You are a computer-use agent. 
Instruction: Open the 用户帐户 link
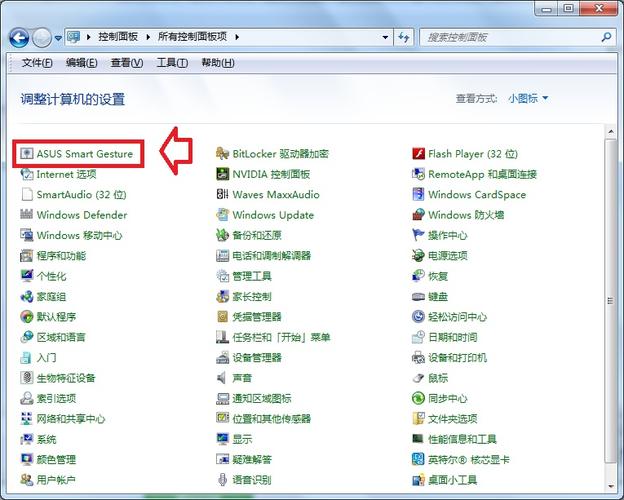pos(56,479)
